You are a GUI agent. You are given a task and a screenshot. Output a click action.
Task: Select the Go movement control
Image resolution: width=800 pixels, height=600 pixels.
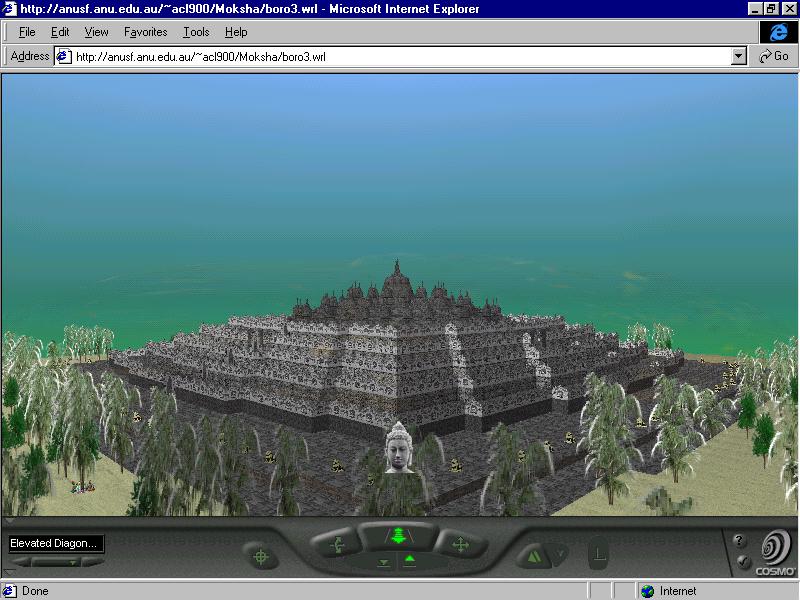(397, 537)
